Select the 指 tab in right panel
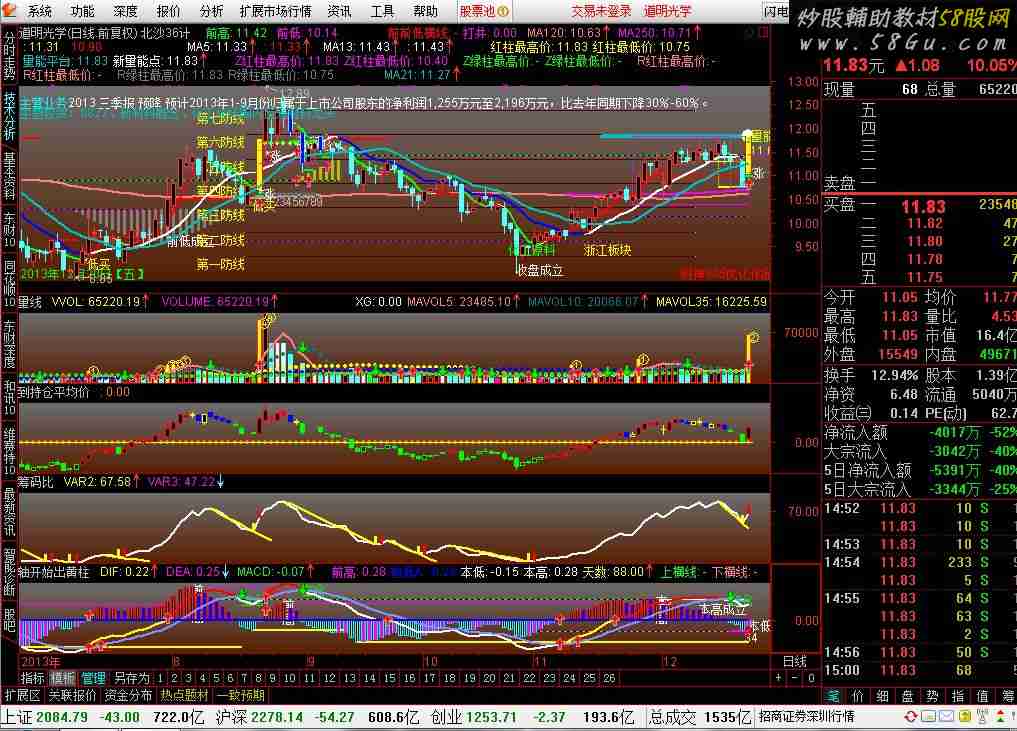 pyautogui.click(x=957, y=696)
